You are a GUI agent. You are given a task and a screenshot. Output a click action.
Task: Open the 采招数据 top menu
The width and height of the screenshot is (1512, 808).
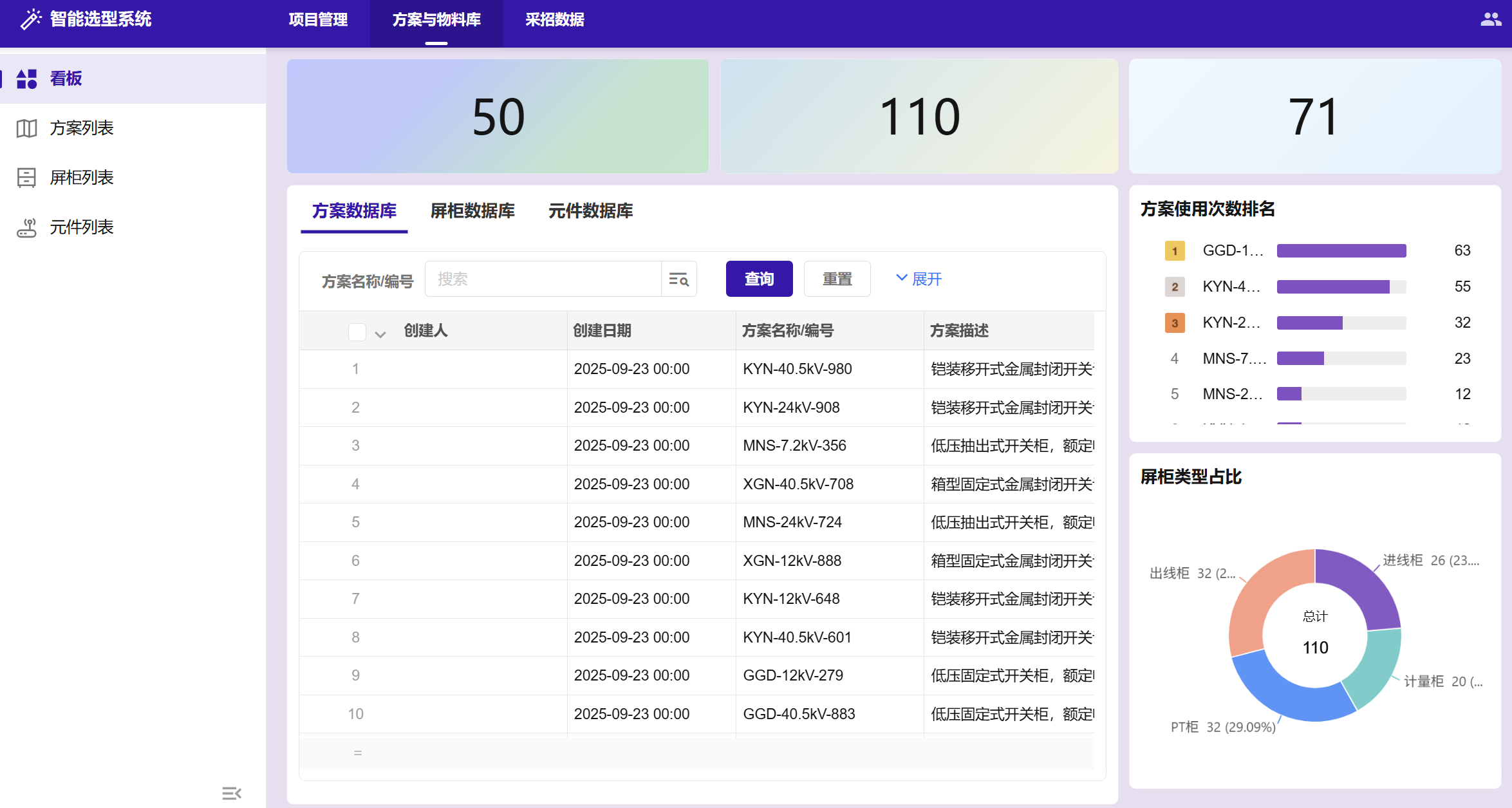(555, 20)
